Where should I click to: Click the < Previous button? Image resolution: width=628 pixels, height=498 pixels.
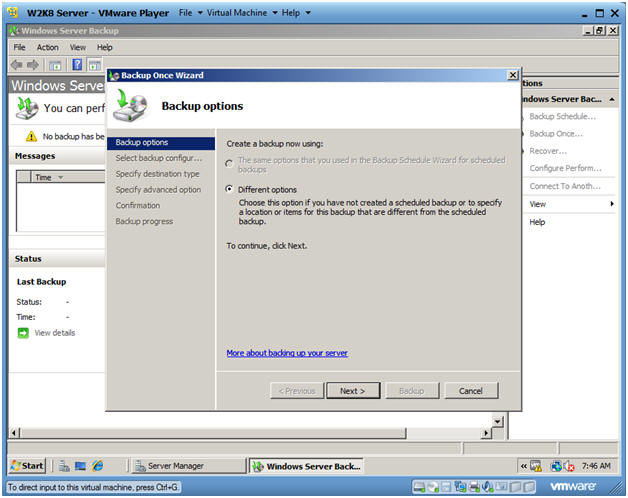tap(297, 391)
